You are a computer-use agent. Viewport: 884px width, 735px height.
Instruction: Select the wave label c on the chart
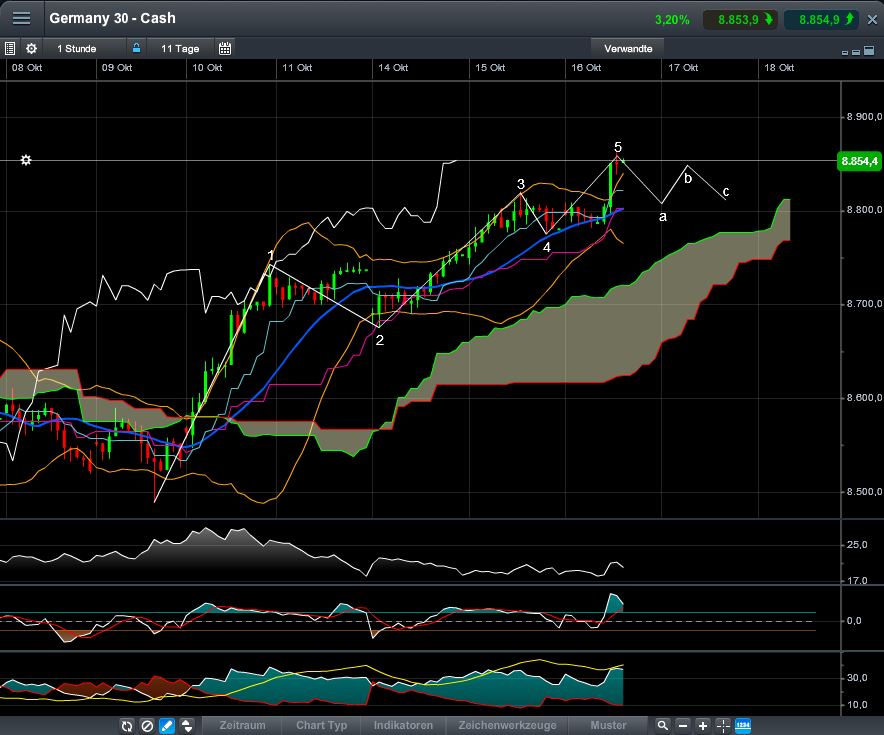726,192
